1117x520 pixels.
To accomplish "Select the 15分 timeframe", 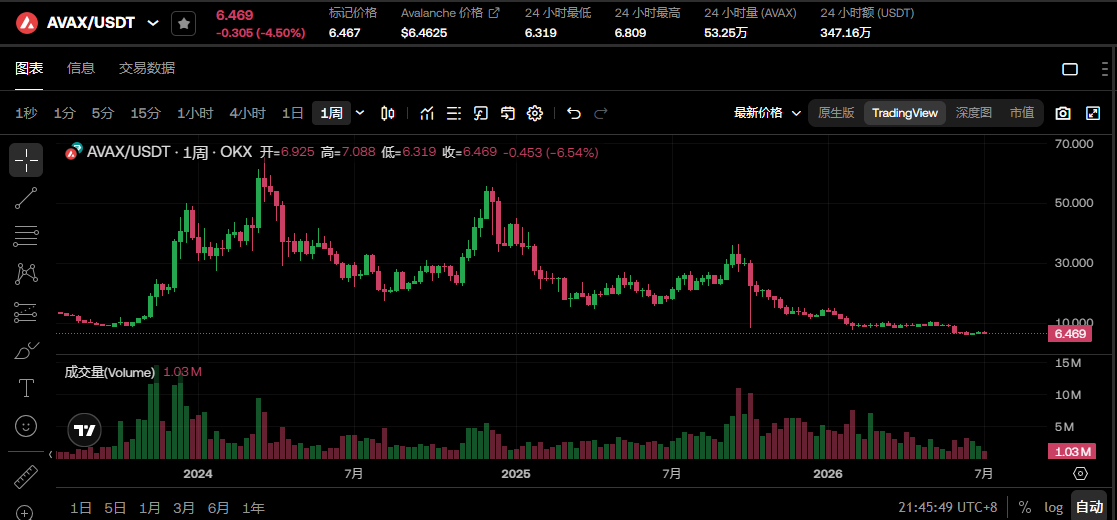I will [x=145, y=113].
